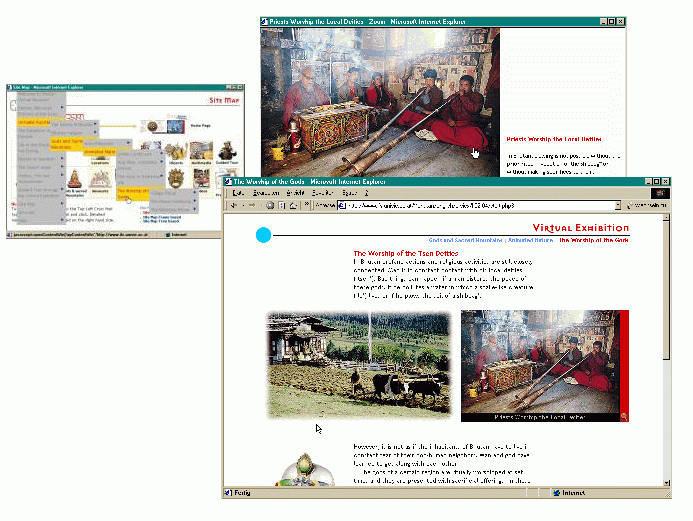Screen dimensions: 693x521
Task: Click the Internet zone icon in front status bar
Action: [557, 493]
